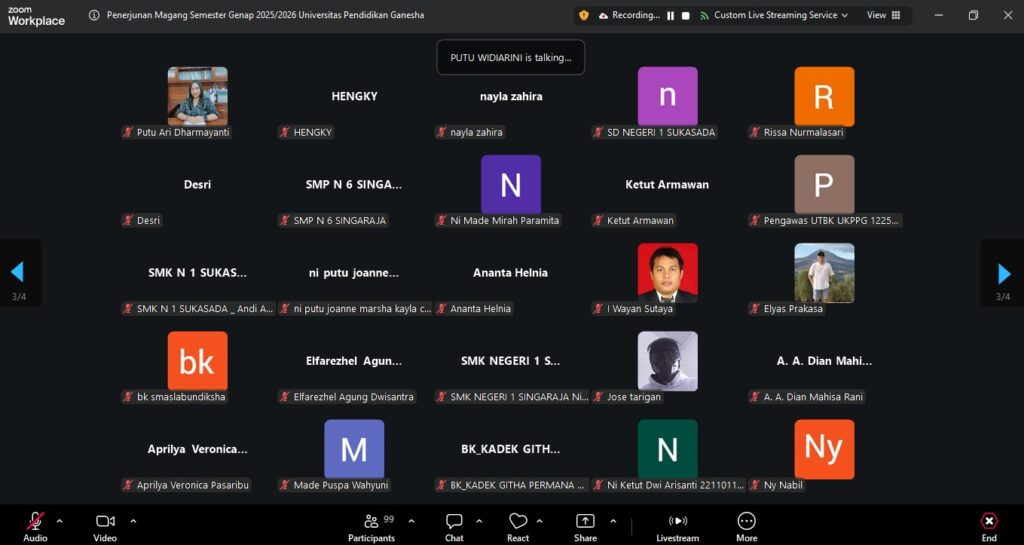Image resolution: width=1024 pixels, height=545 pixels.
Task: Open the Livestream options
Action: point(677,521)
